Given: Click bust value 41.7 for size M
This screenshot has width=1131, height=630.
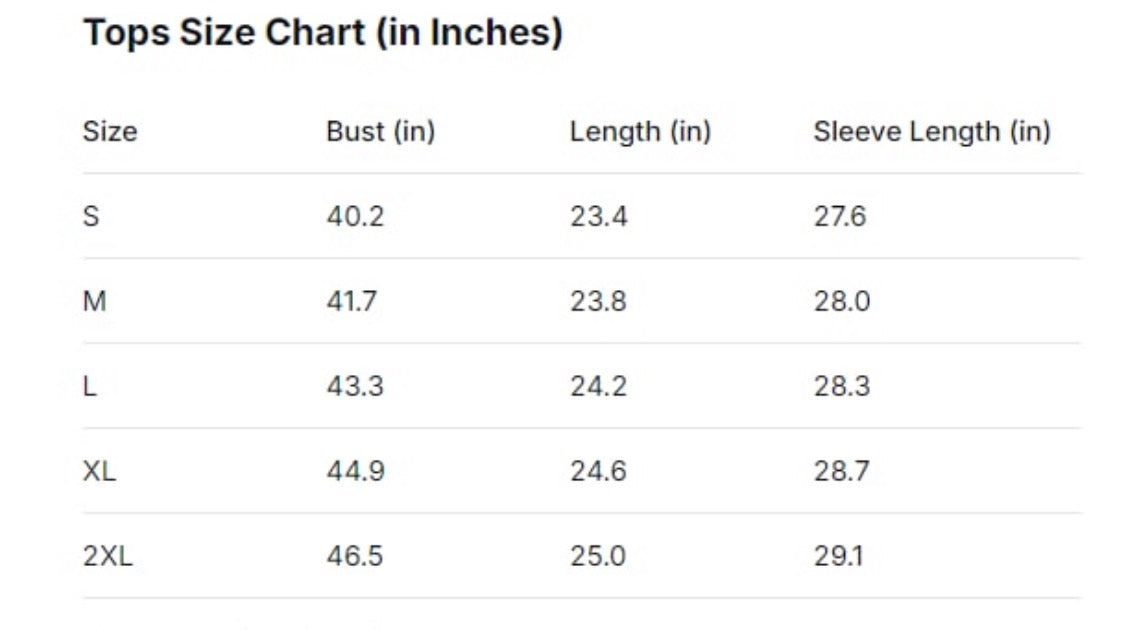Looking at the screenshot, I should click(x=351, y=301).
